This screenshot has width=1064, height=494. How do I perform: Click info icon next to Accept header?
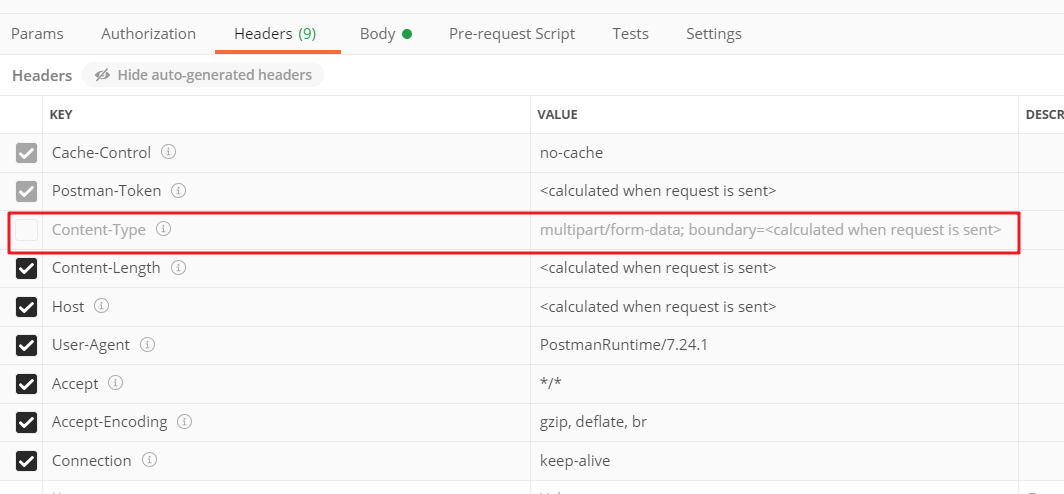116,383
